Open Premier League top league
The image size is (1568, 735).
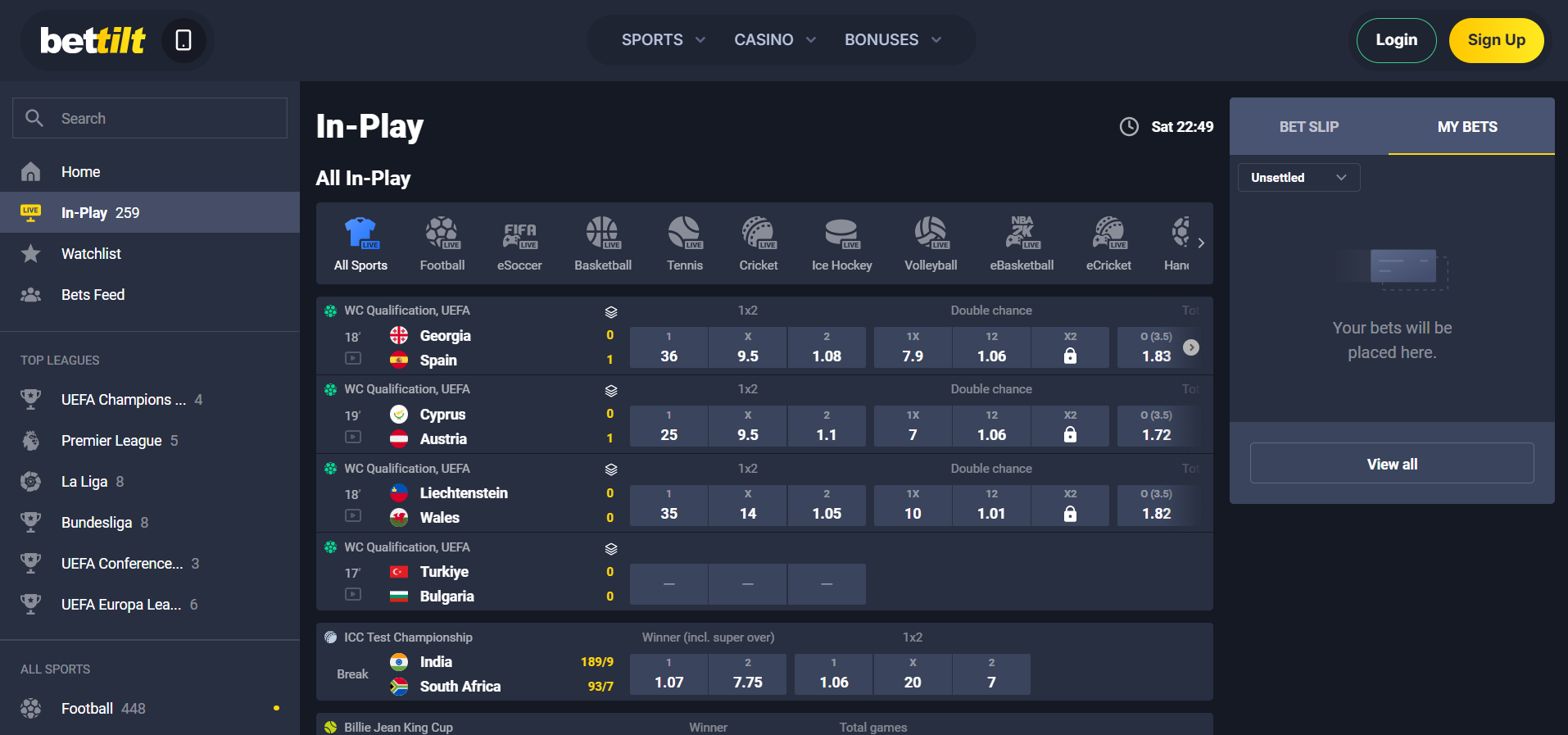click(150, 441)
